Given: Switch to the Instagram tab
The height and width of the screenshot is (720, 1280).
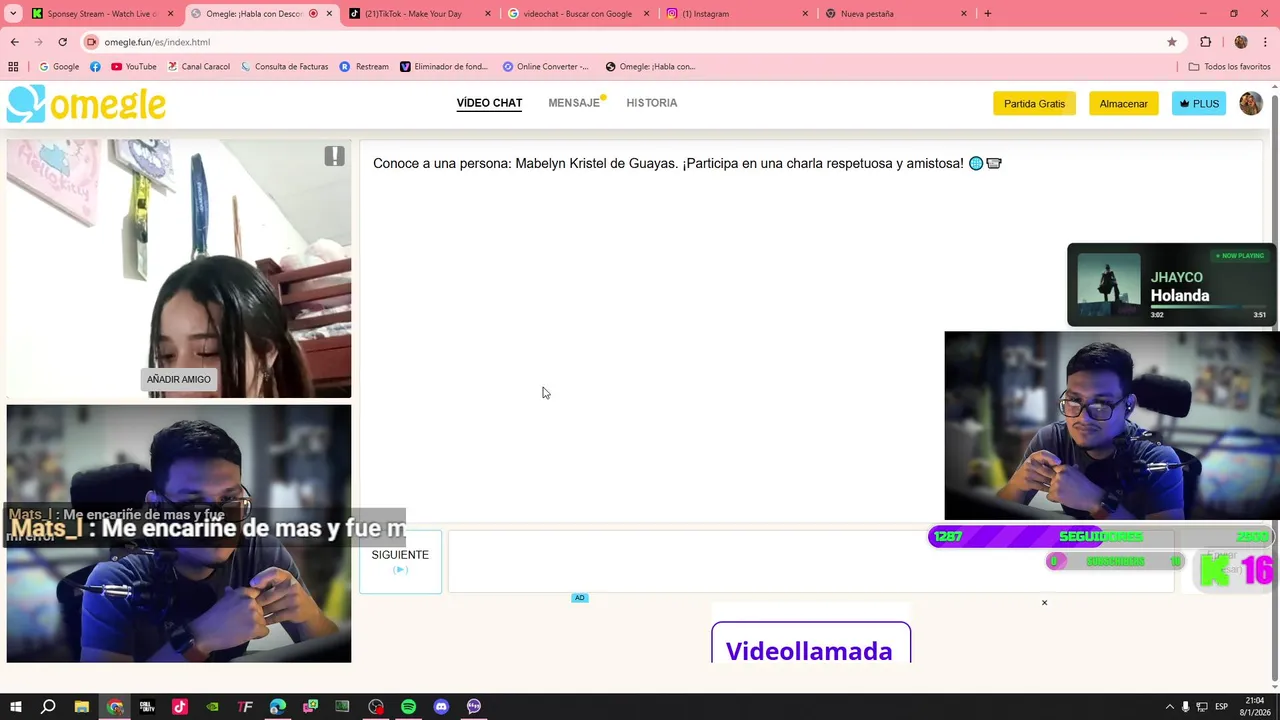Looking at the screenshot, I should click(x=738, y=14).
